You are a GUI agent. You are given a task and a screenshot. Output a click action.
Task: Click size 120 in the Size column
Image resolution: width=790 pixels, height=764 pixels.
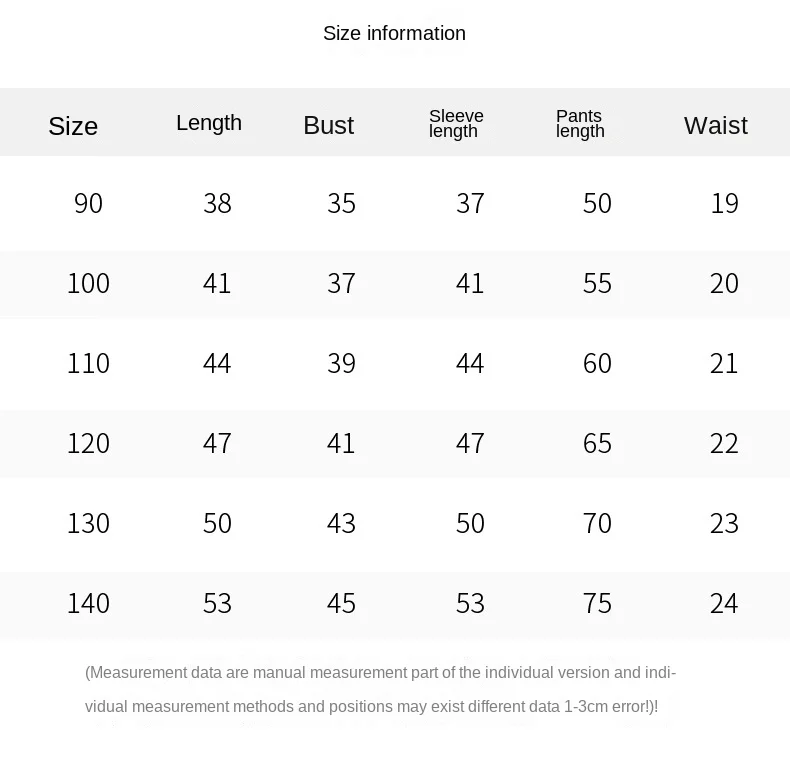88,443
